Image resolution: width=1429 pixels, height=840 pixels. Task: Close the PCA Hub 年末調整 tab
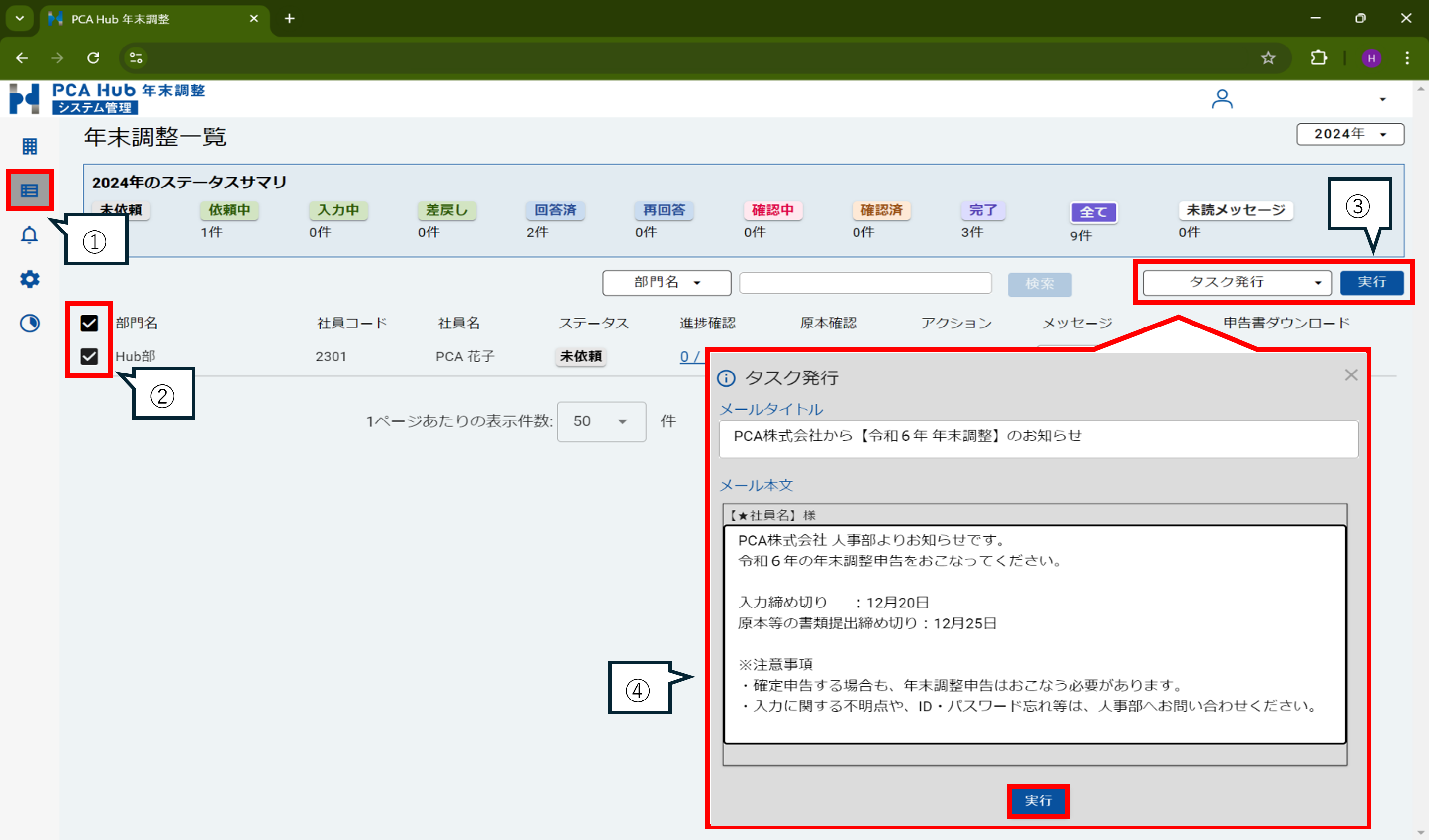(x=254, y=19)
